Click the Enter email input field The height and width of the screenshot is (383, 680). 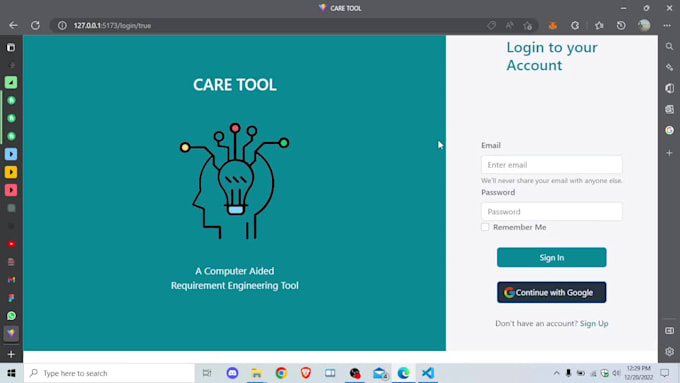[551, 165]
